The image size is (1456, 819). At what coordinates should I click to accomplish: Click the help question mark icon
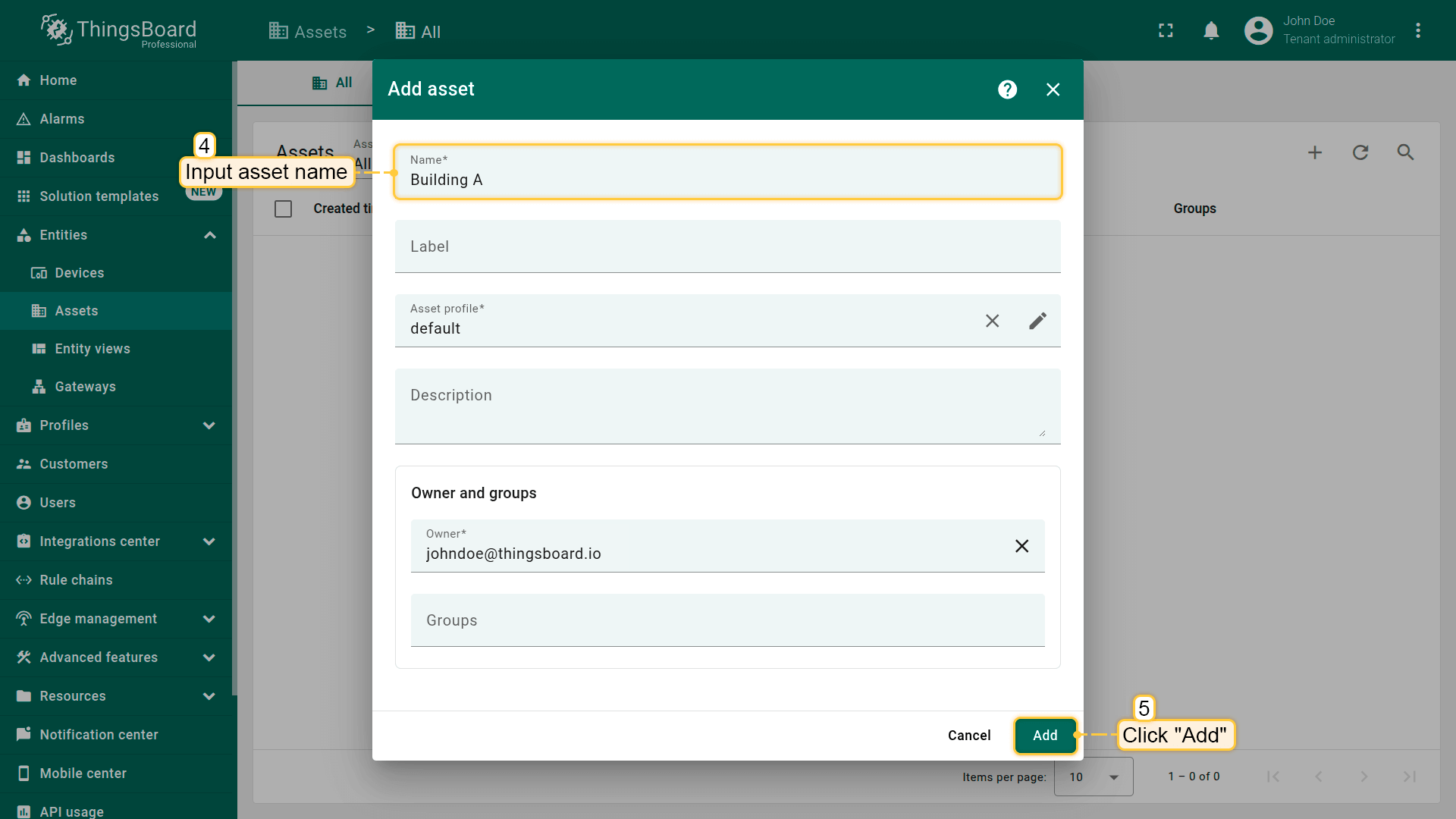[1007, 89]
